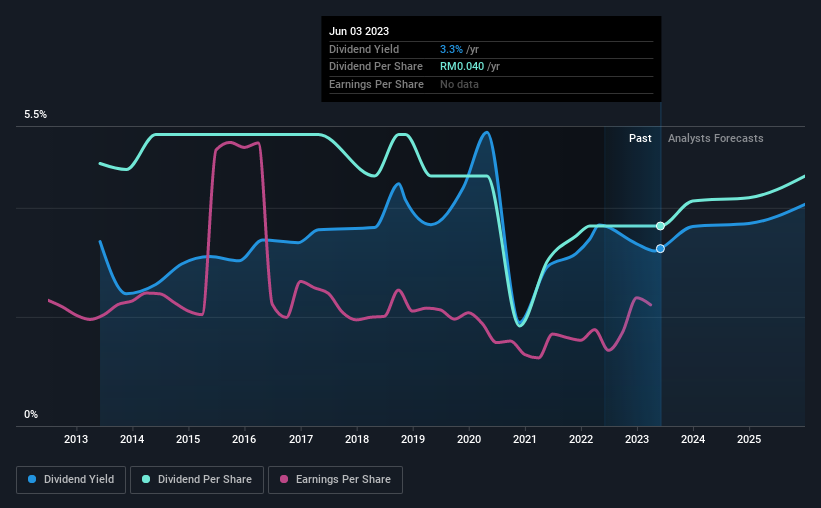821x508 pixels.
Task: Select the teal data point marker on chart
Action: pyautogui.click(x=660, y=226)
